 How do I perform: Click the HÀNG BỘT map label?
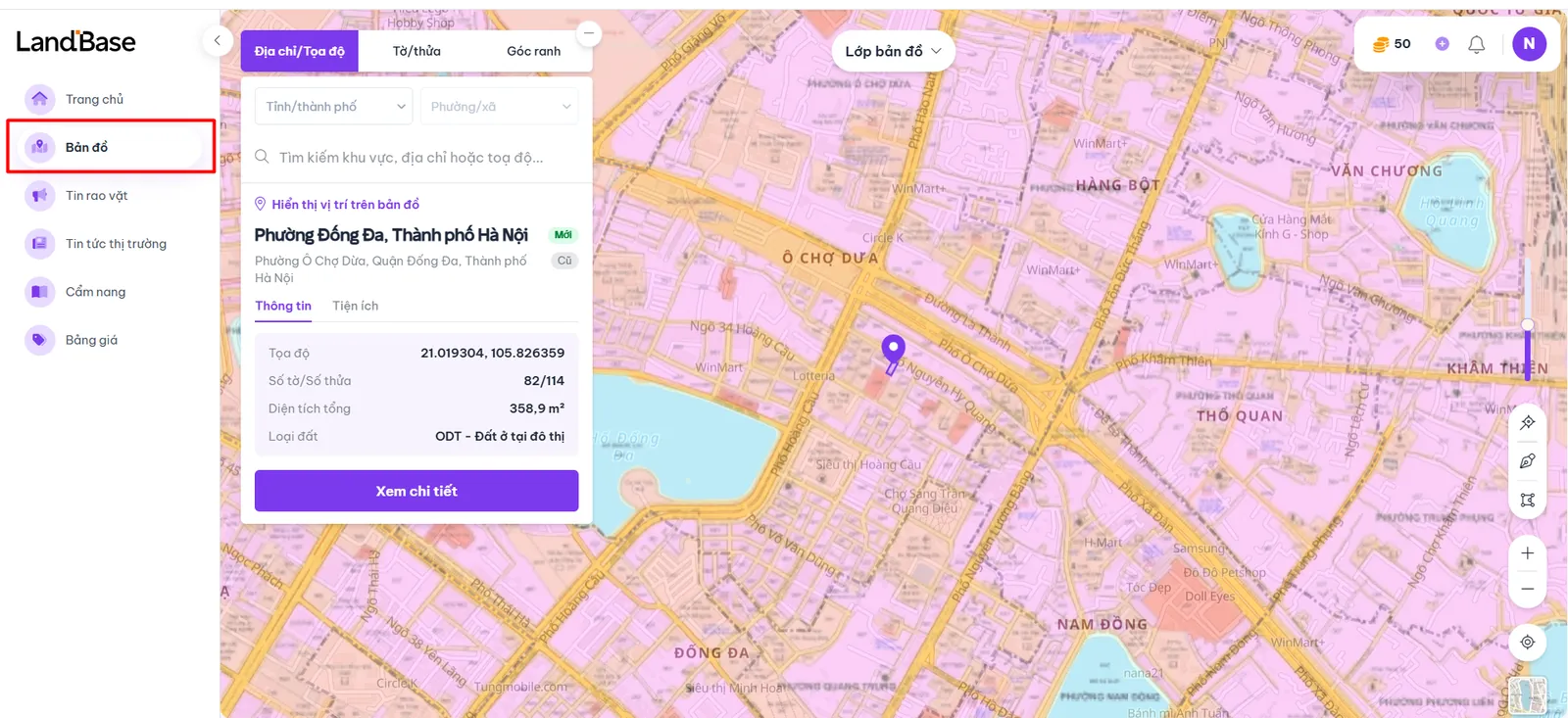click(1117, 184)
